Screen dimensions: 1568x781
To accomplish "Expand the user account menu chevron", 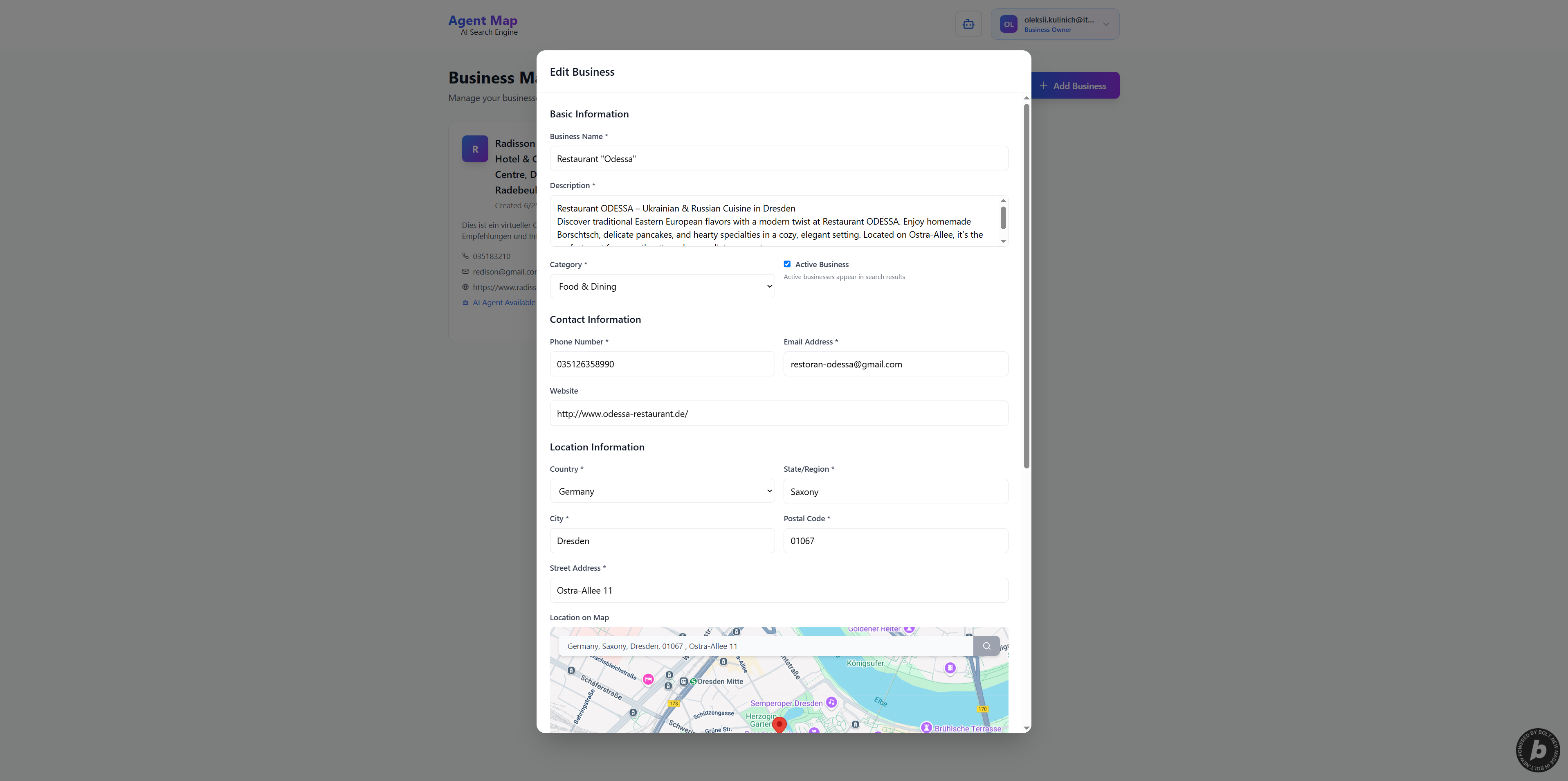I will pyautogui.click(x=1106, y=25).
